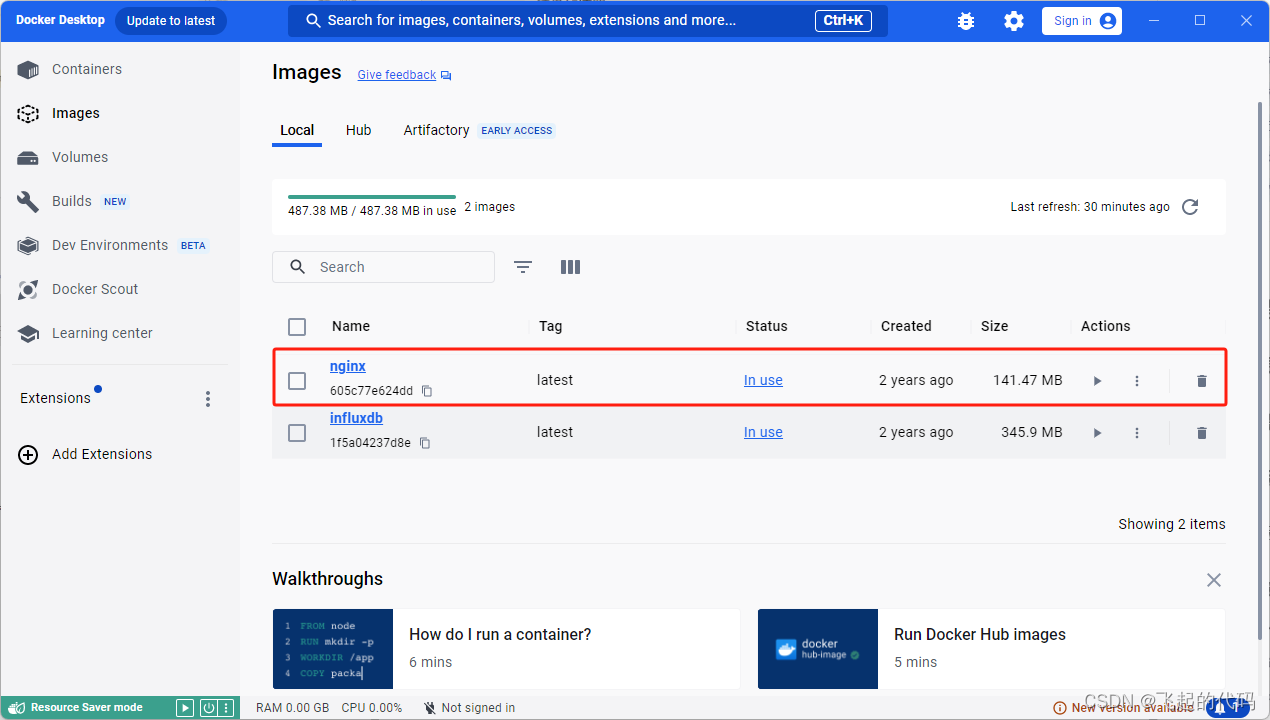1270x720 pixels.
Task: Select the influxdb image checkbox
Action: pyautogui.click(x=297, y=432)
